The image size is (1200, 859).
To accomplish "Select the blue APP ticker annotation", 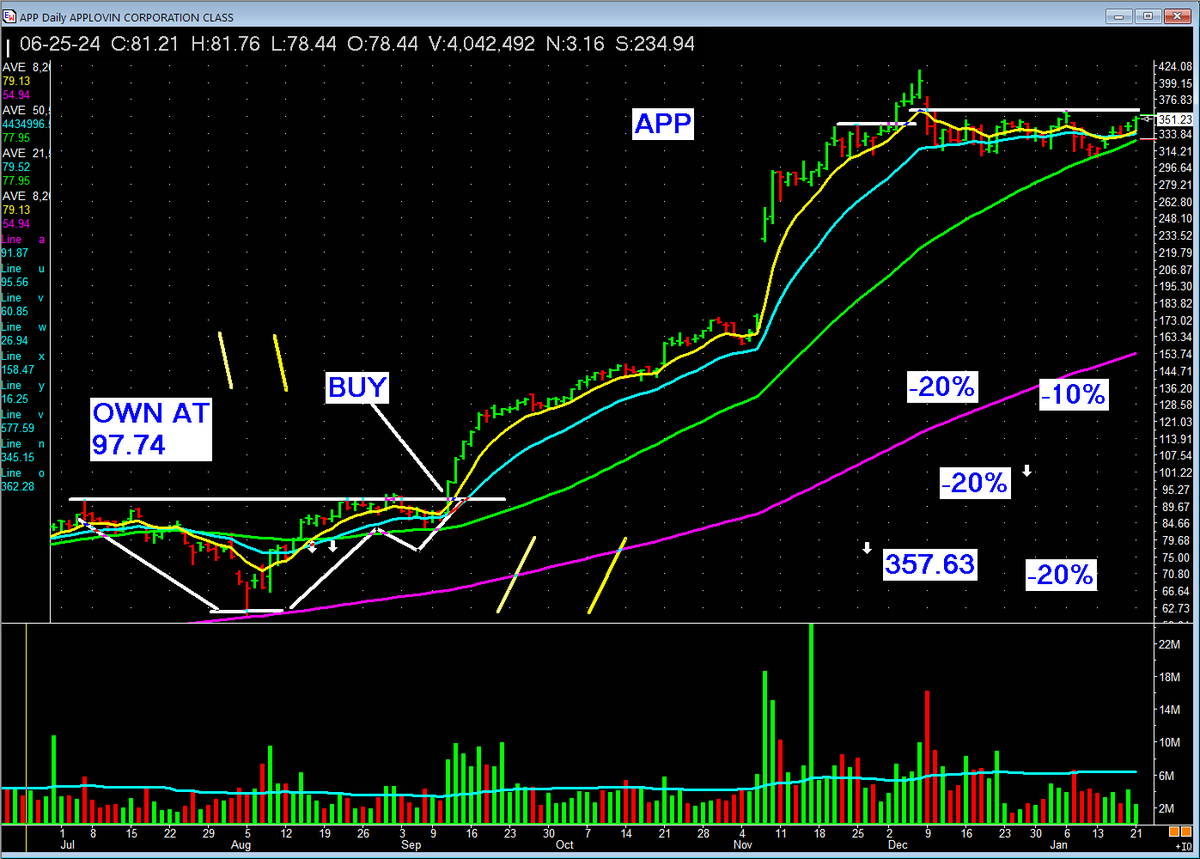I will [x=662, y=125].
